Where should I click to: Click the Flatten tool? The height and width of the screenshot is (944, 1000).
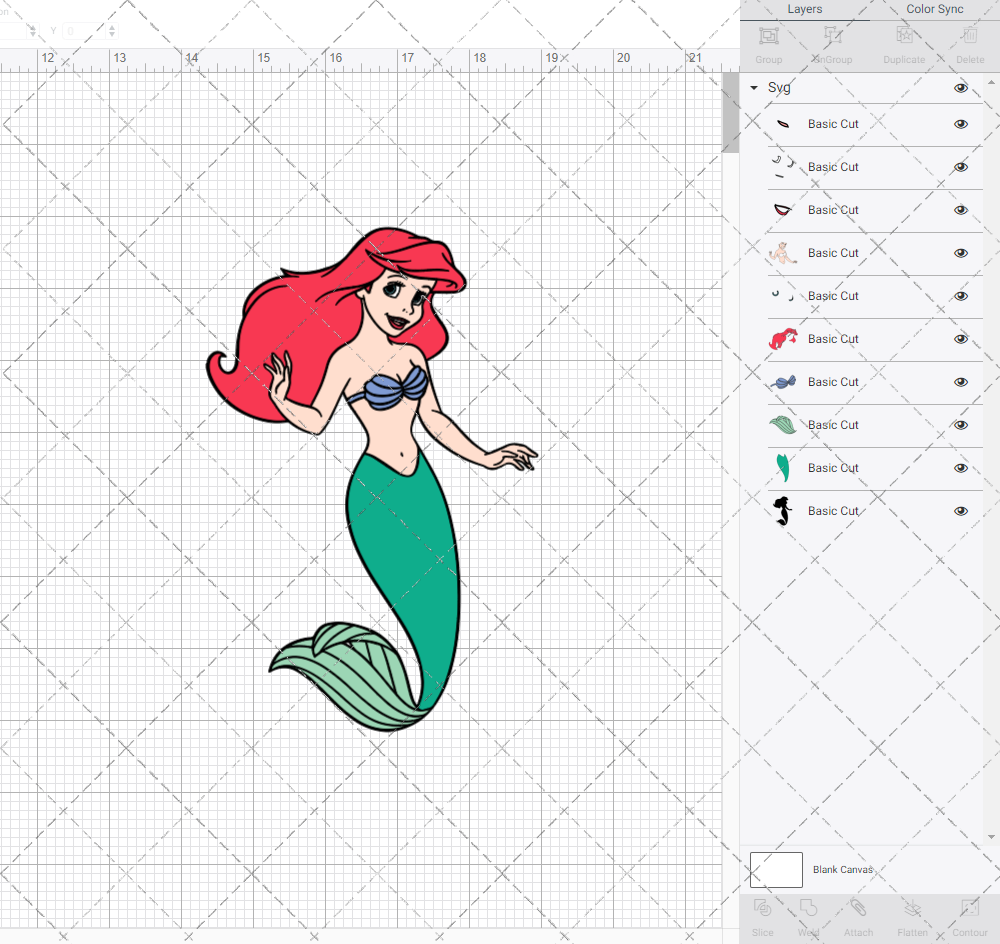pos(913,918)
